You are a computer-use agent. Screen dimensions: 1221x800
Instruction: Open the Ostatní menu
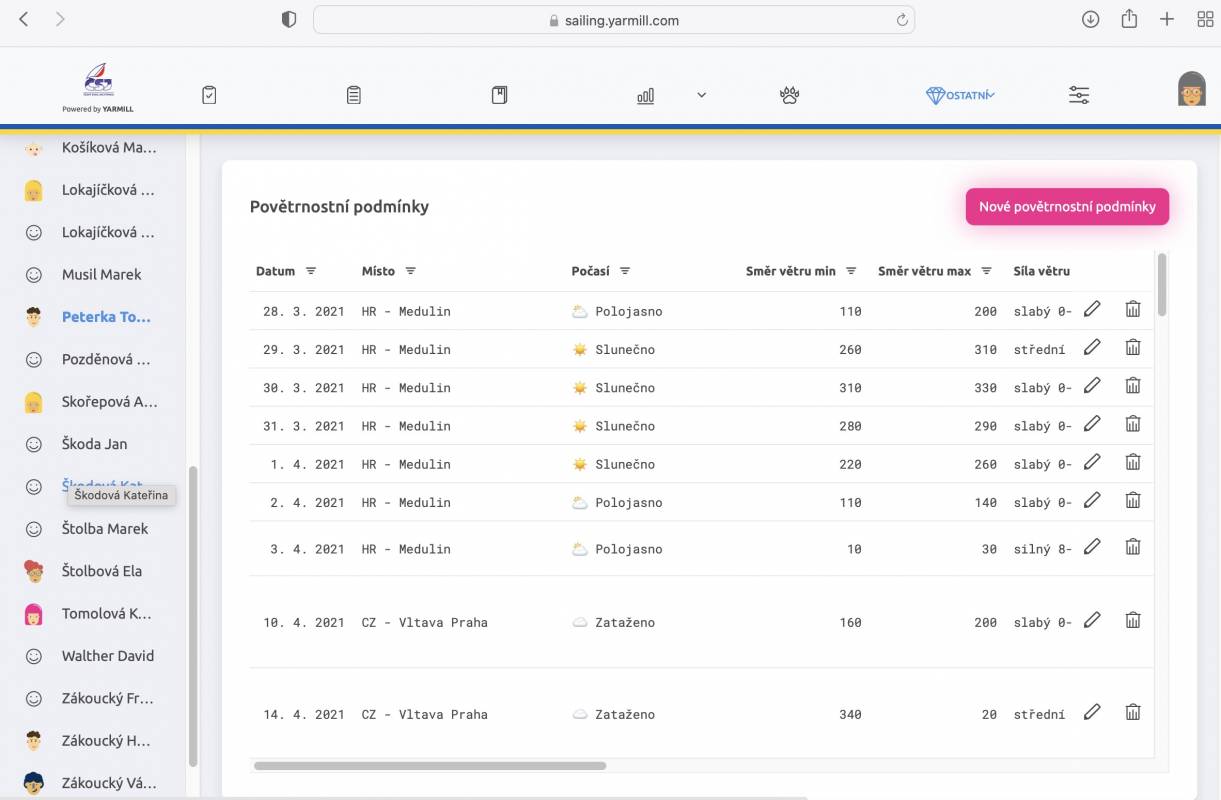click(x=960, y=95)
